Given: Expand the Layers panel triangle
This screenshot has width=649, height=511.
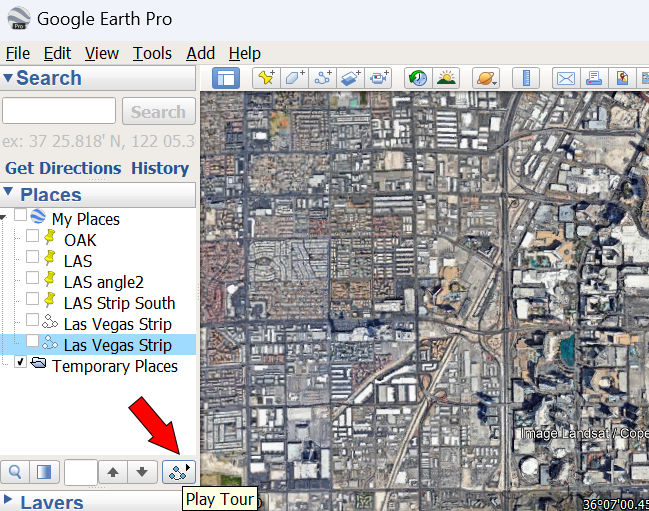Looking at the screenshot, I should (x=7, y=499).
